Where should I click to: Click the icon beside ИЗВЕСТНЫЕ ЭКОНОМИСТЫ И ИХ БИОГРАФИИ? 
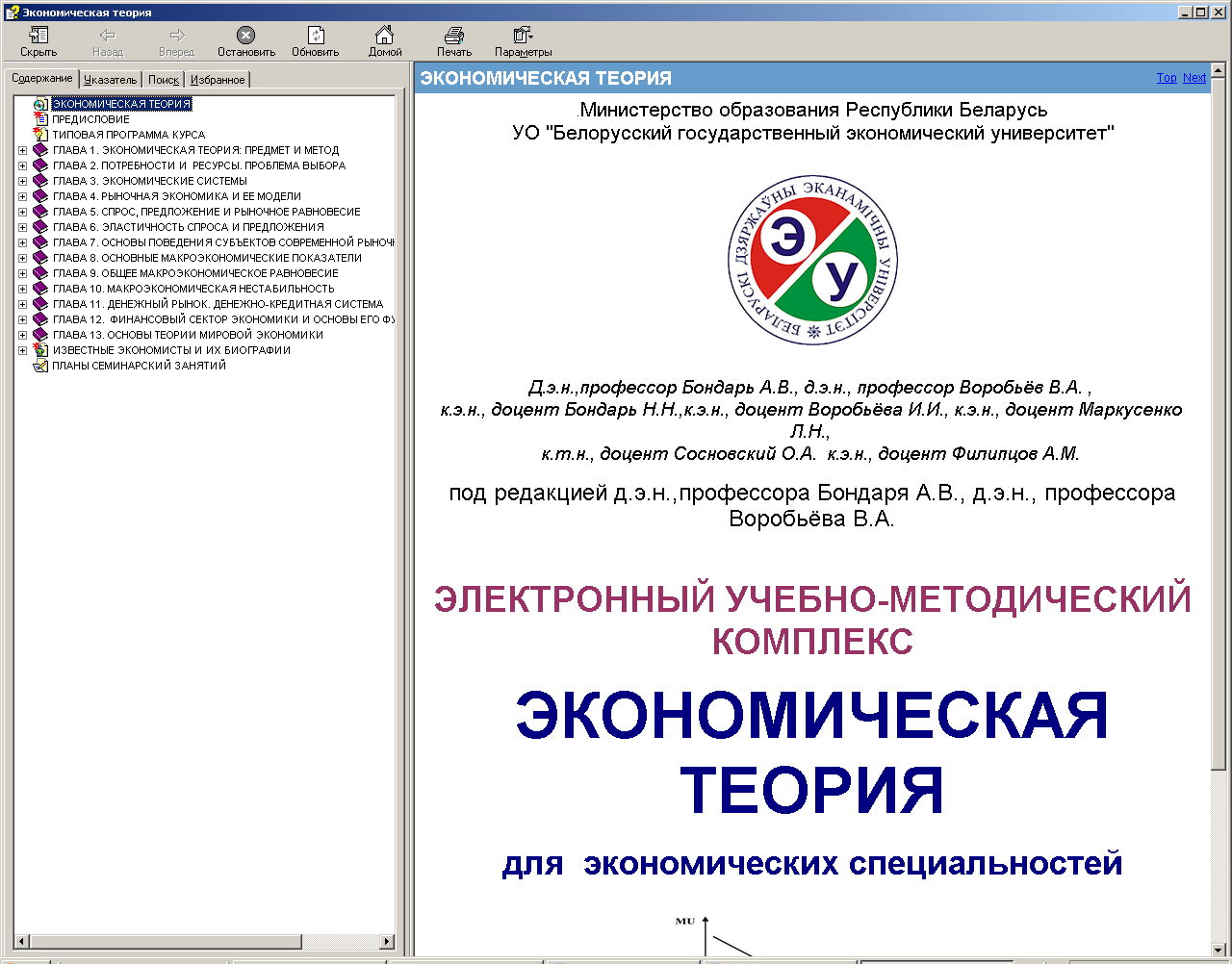40,350
